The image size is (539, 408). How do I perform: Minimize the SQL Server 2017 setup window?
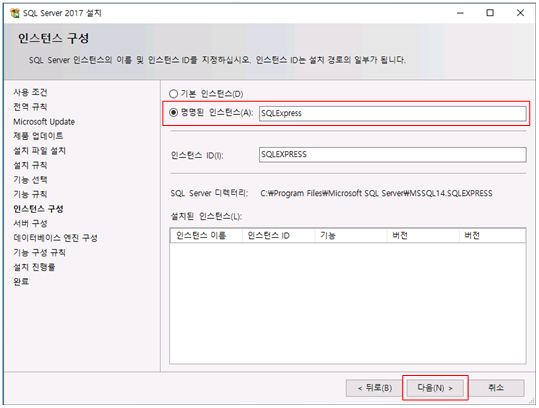pyautogui.click(x=460, y=13)
